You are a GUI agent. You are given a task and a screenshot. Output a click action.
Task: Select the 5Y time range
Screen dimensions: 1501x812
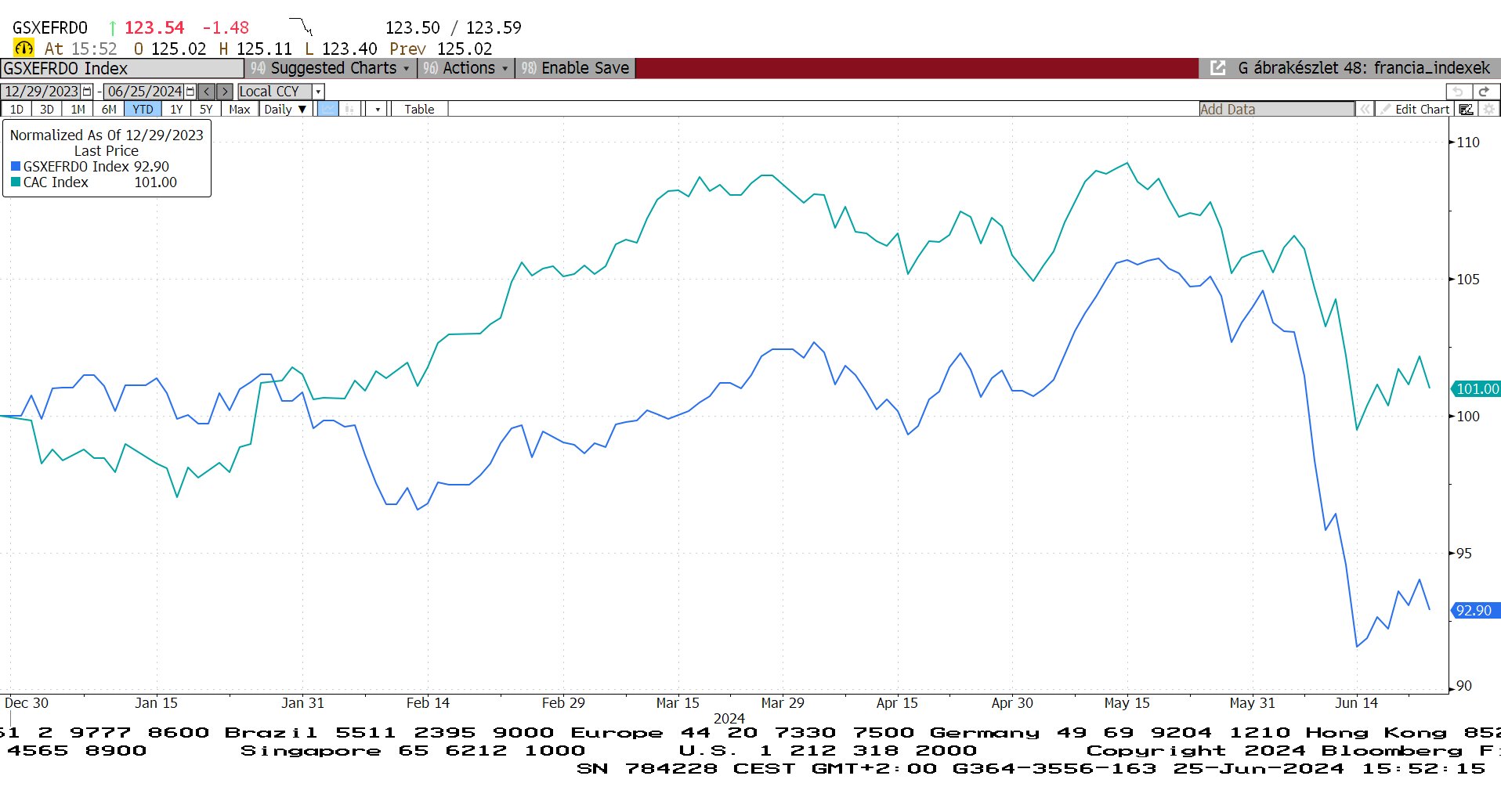[206, 110]
